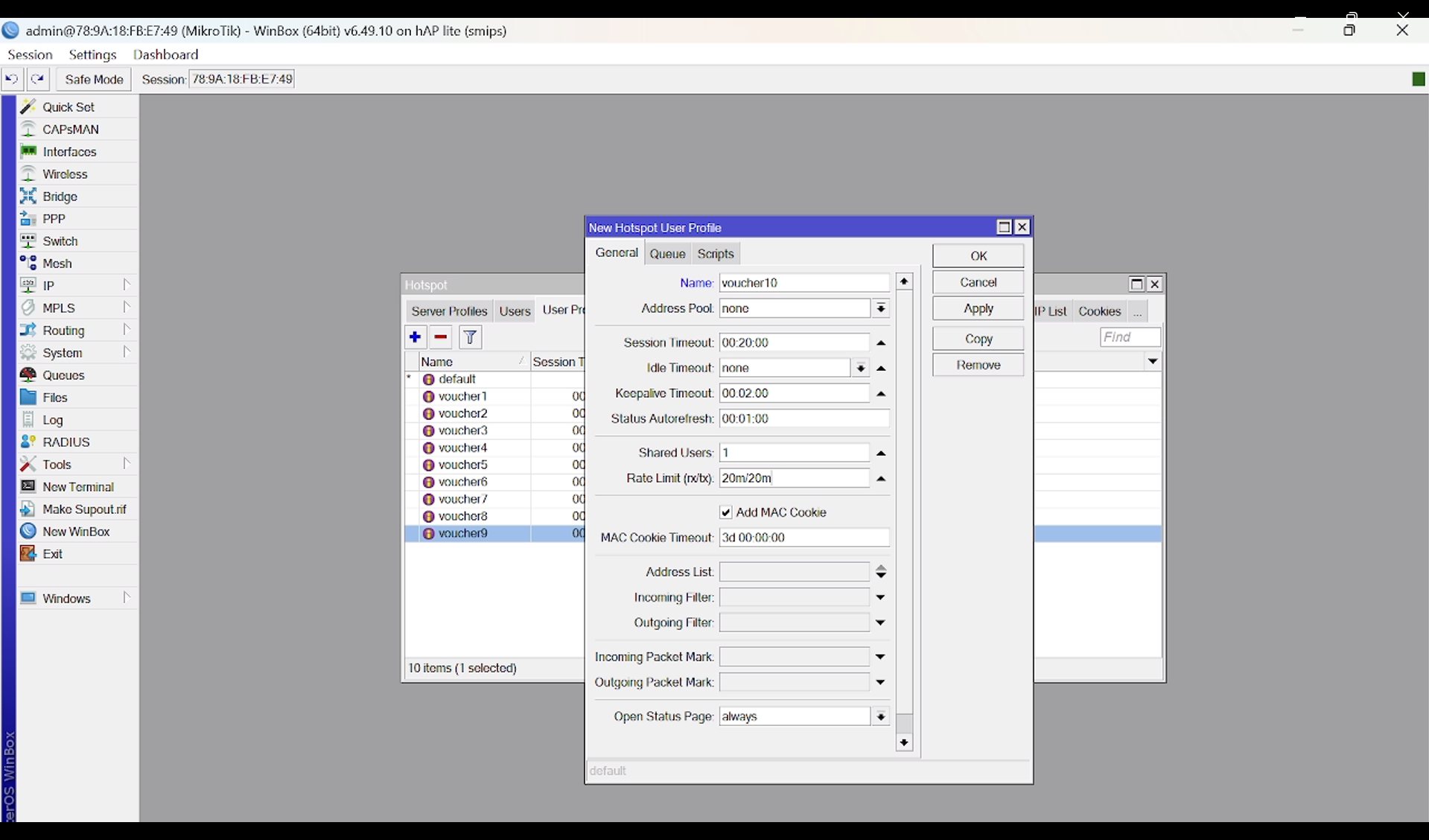Image resolution: width=1429 pixels, height=840 pixels.
Task: Open the Switch menu item
Action: [x=77, y=241]
